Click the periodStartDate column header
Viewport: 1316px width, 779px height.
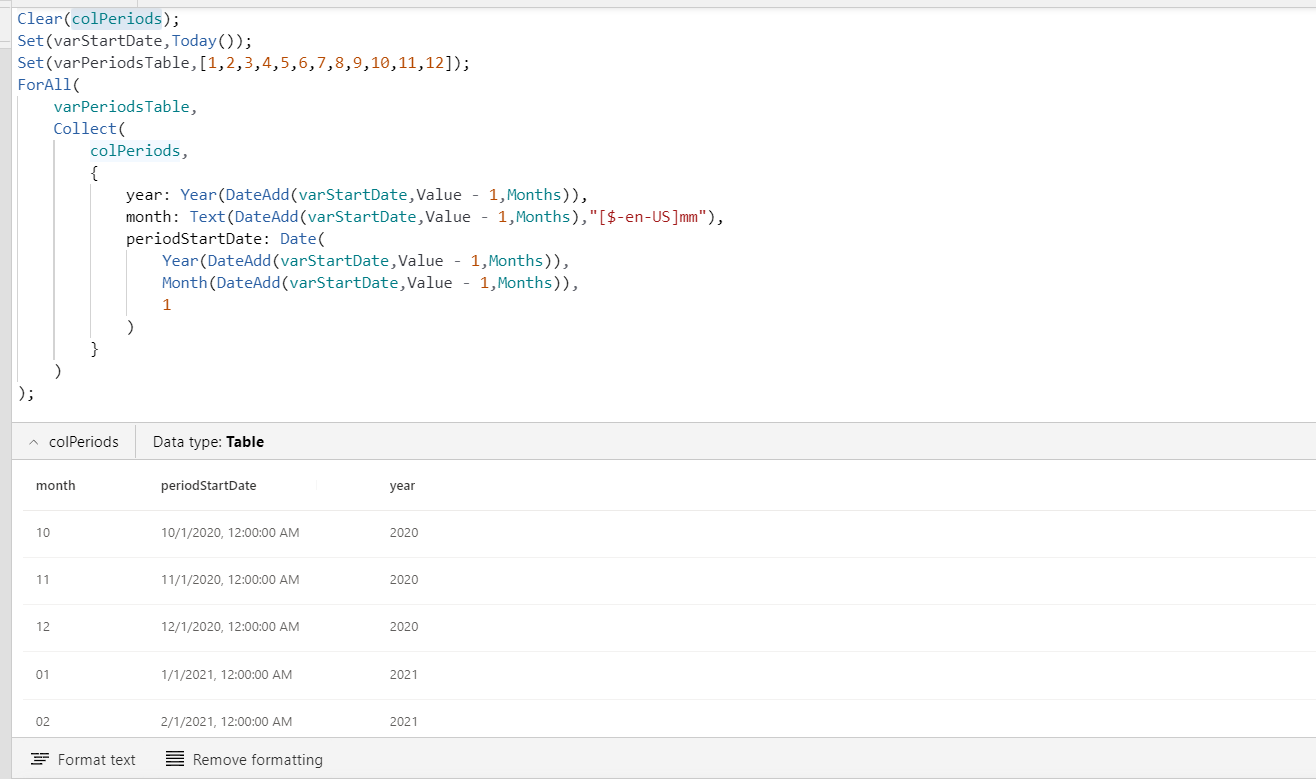pos(208,486)
